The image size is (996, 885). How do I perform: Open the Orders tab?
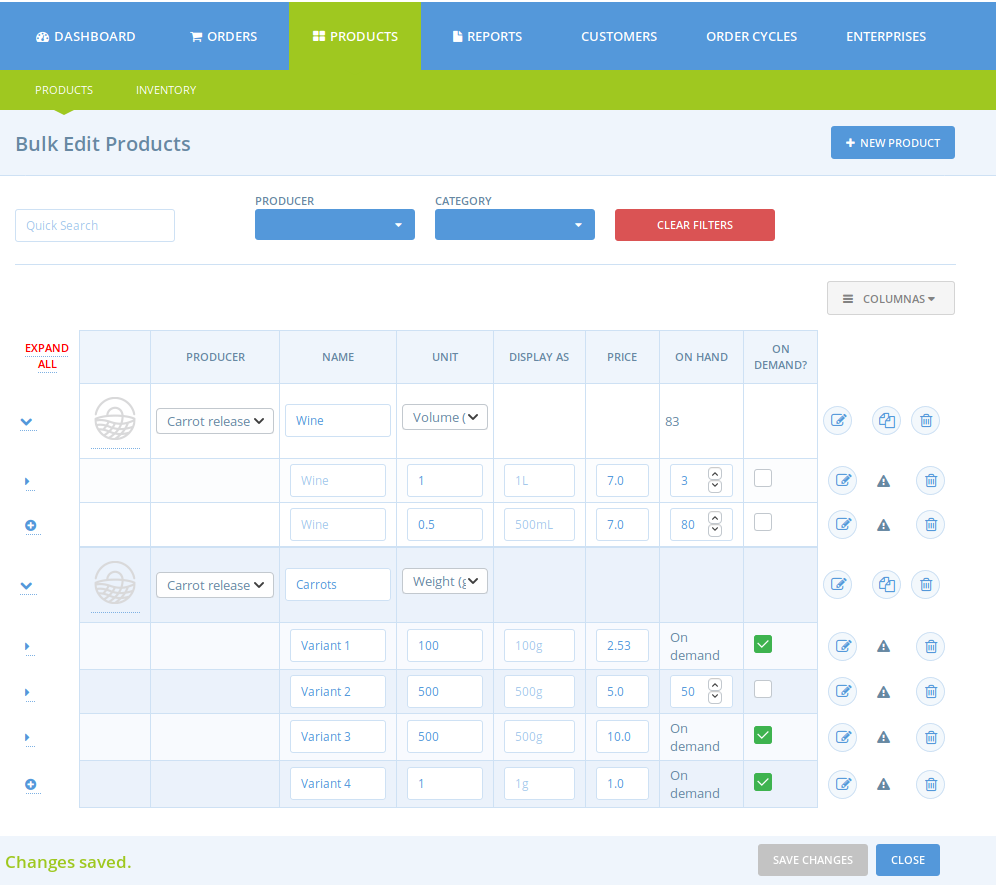224,36
